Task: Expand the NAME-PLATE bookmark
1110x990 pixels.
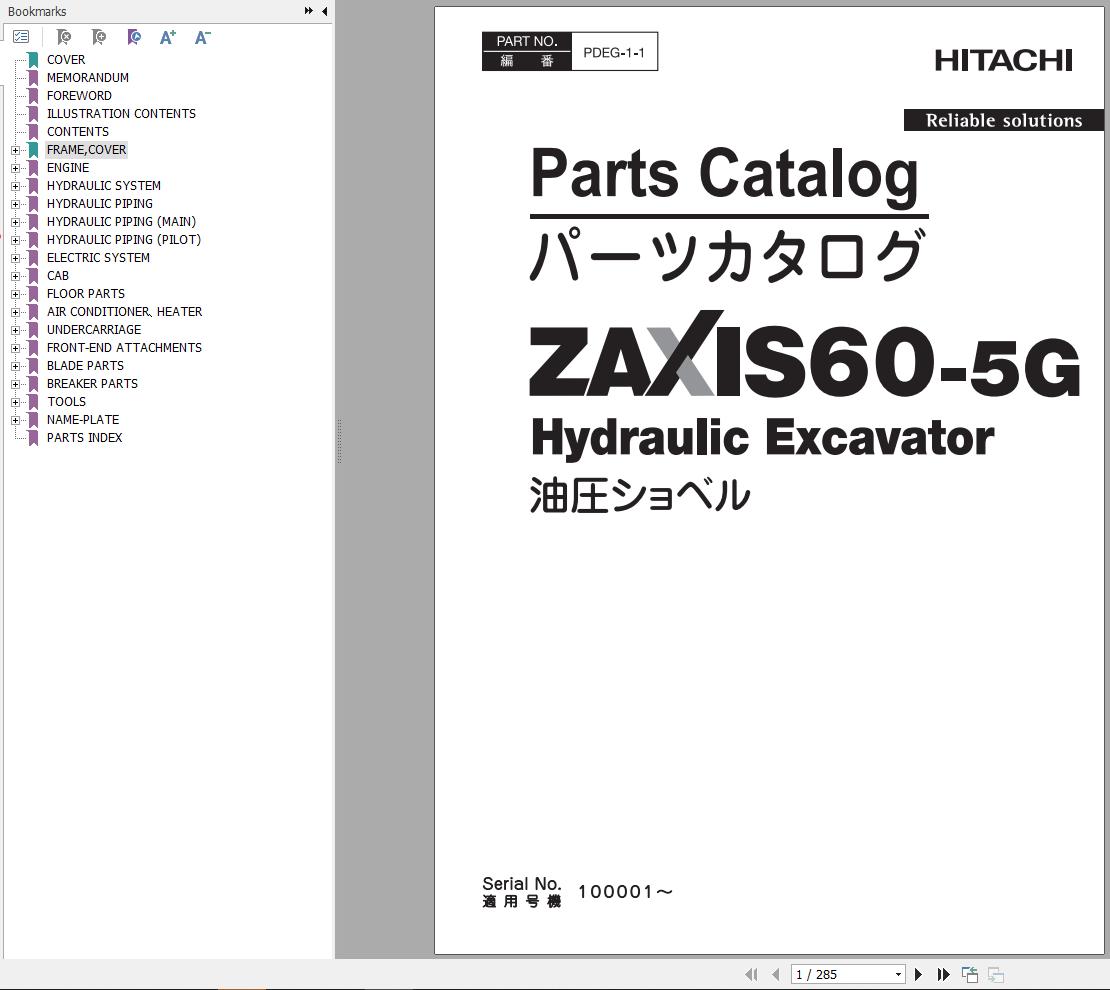Action: (x=16, y=420)
